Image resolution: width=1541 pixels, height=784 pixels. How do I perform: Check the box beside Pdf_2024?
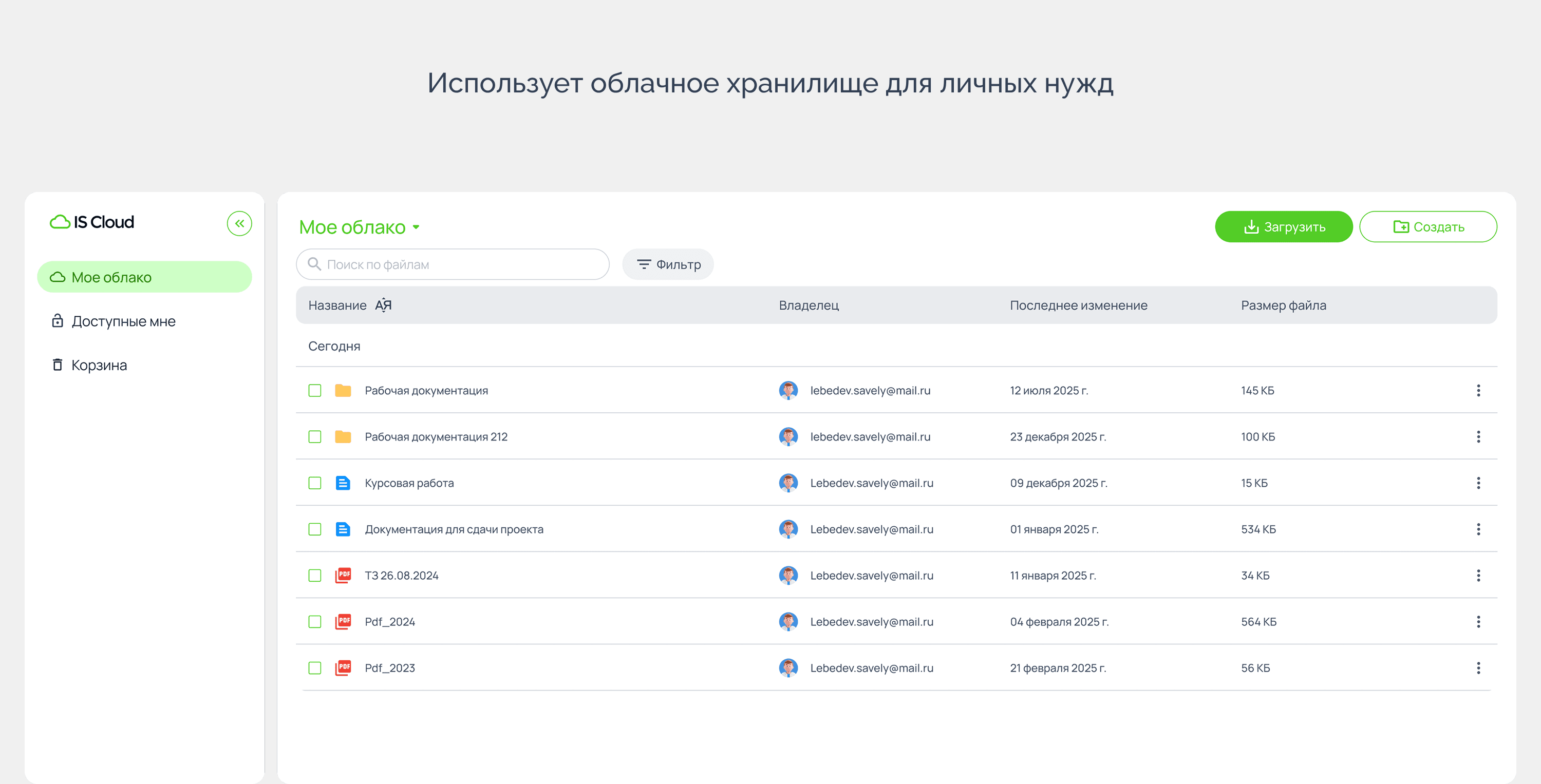pyautogui.click(x=315, y=622)
